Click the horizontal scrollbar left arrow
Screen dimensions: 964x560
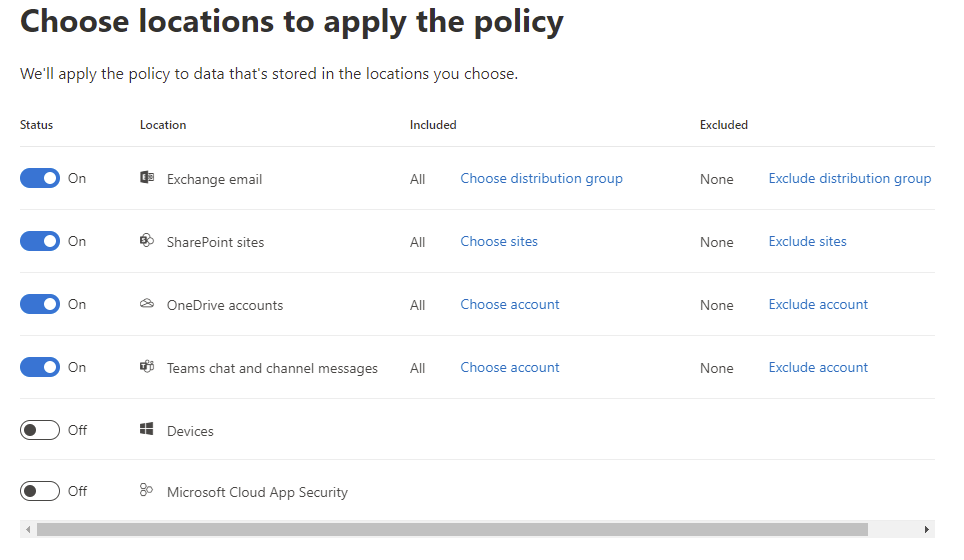(28, 529)
